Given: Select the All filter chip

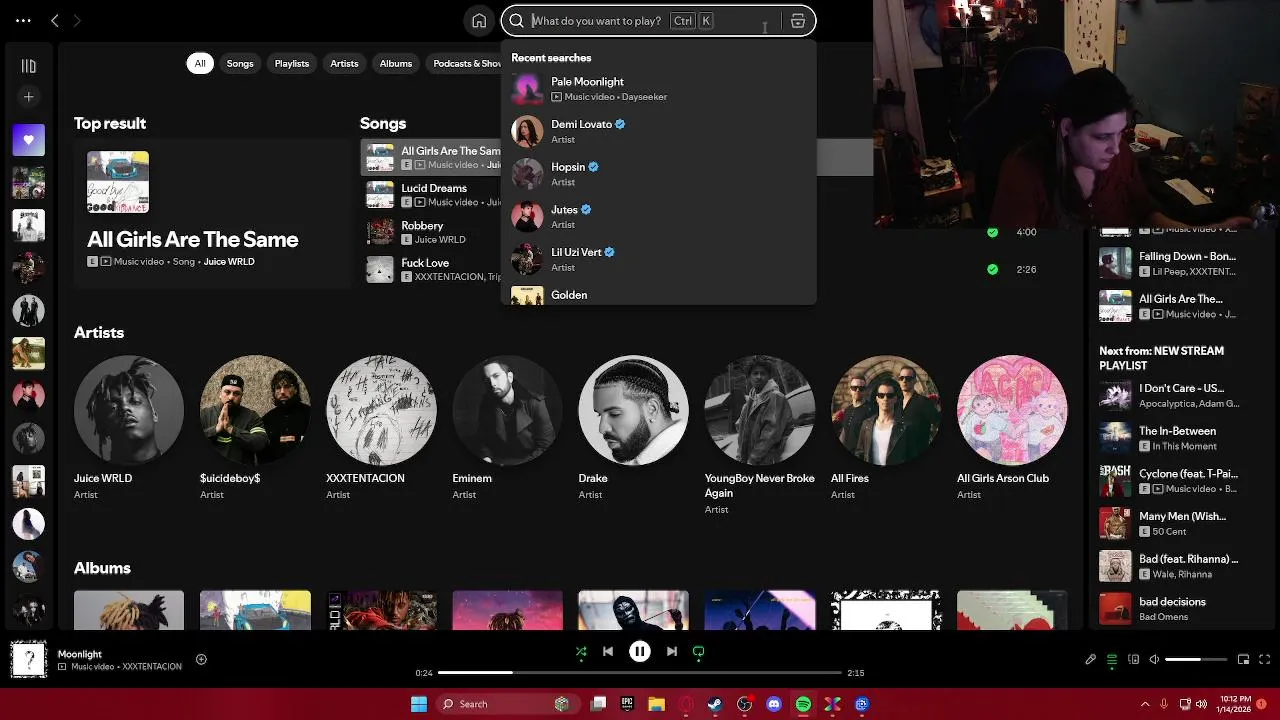Looking at the screenshot, I should 200,63.
